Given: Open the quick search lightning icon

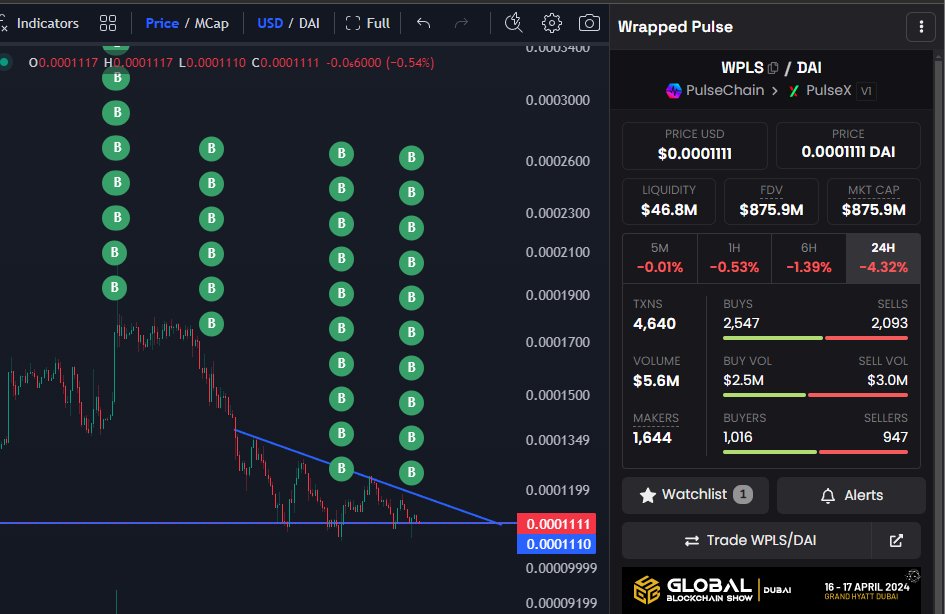Looking at the screenshot, I should 513,23.
